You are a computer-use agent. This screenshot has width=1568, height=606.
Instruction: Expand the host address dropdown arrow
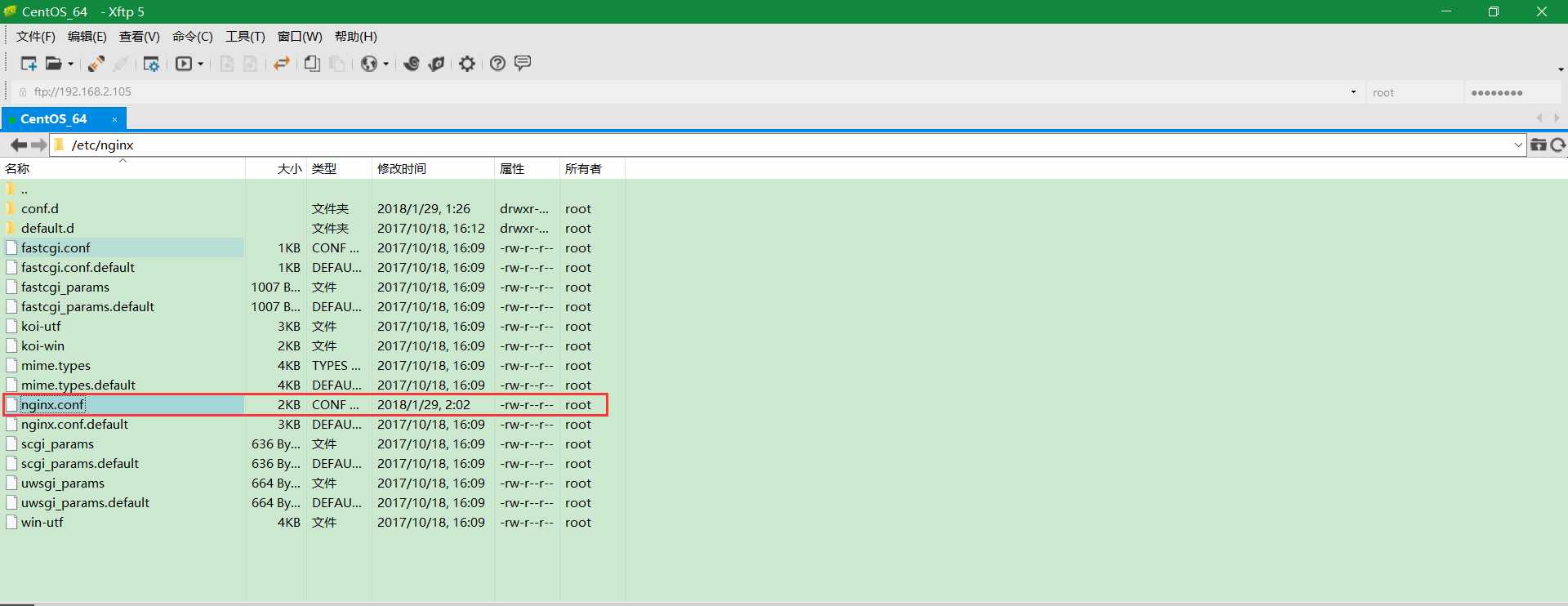(1353, 92)
